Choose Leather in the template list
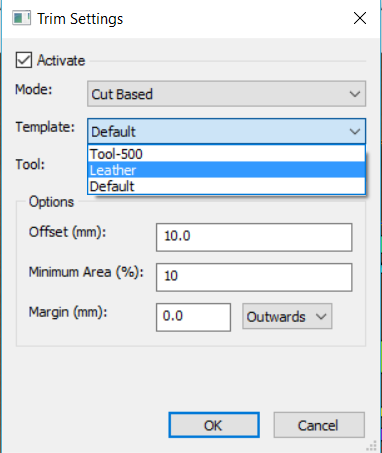The image size is (382, 453). (x=226, y=170)
